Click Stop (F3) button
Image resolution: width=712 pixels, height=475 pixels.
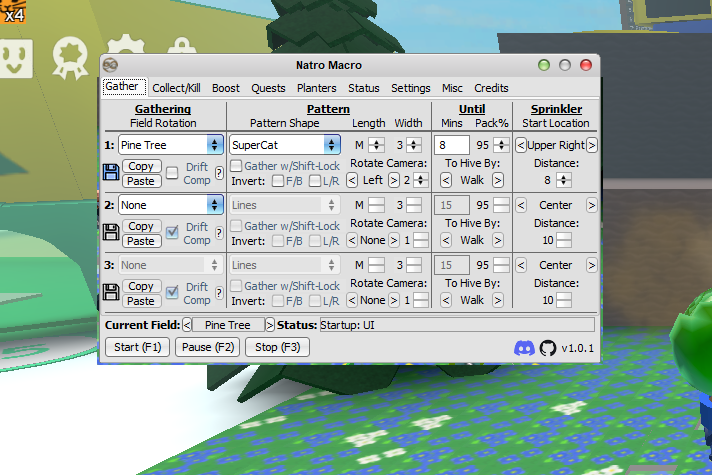point(277,347)
